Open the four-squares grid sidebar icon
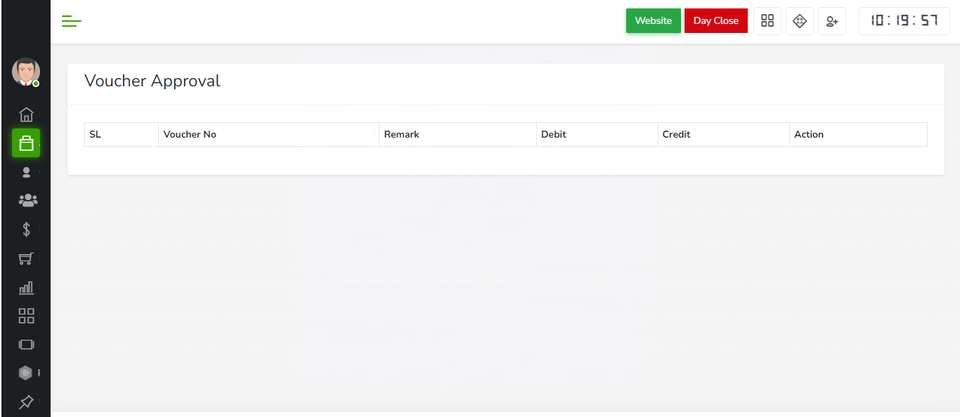The image size is (960, 417). point(26,316)
